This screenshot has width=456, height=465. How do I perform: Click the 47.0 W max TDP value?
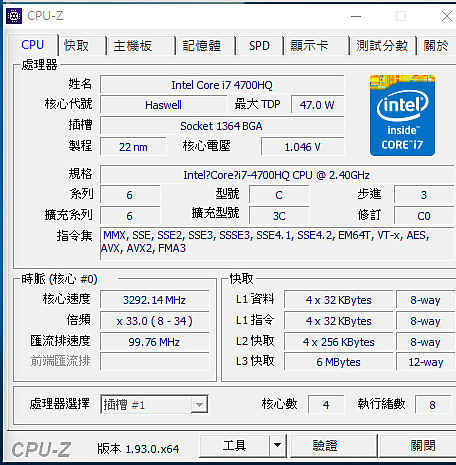coord(317,105)
